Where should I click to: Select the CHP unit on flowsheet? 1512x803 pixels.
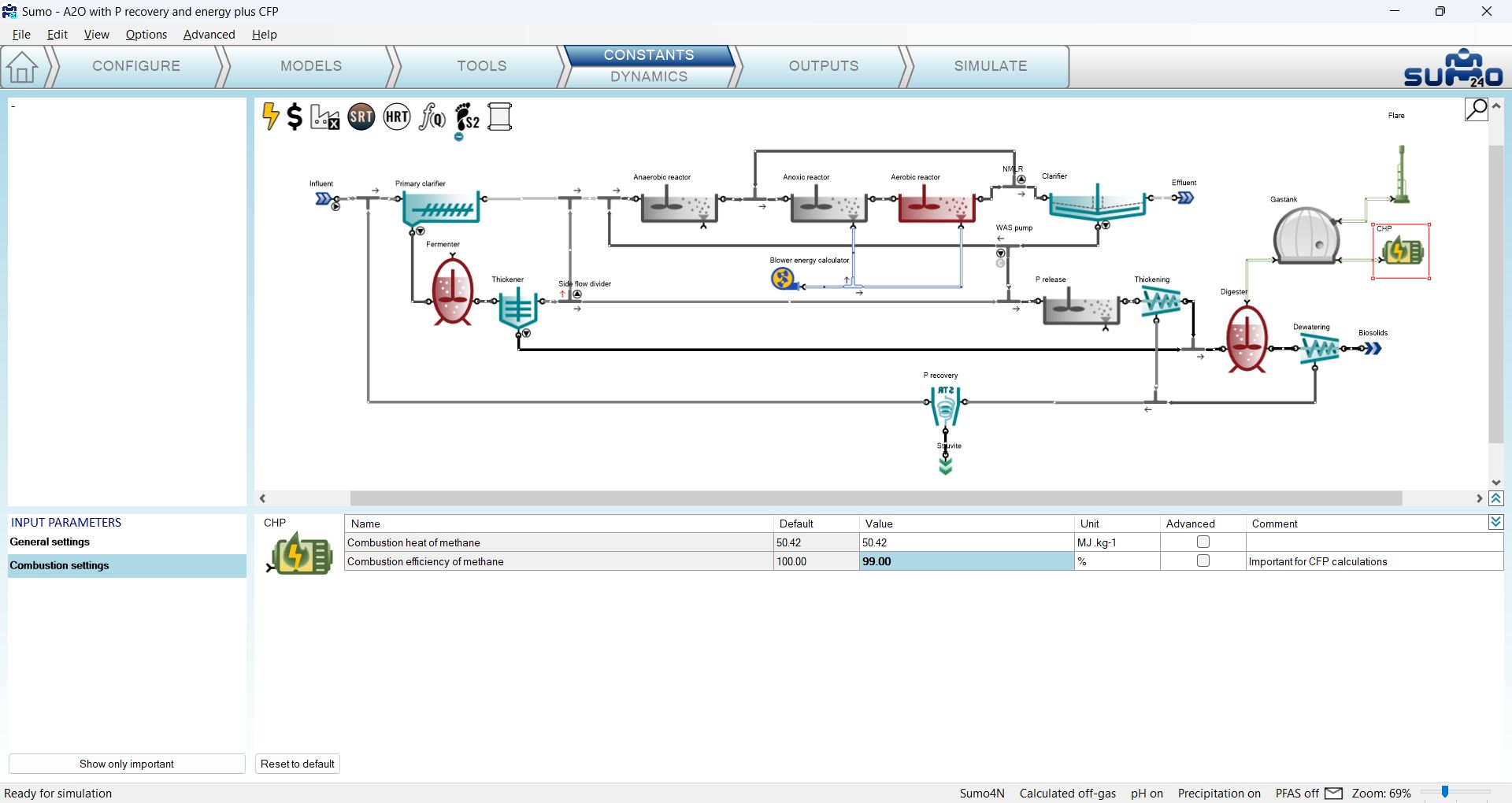point(1403,252)
